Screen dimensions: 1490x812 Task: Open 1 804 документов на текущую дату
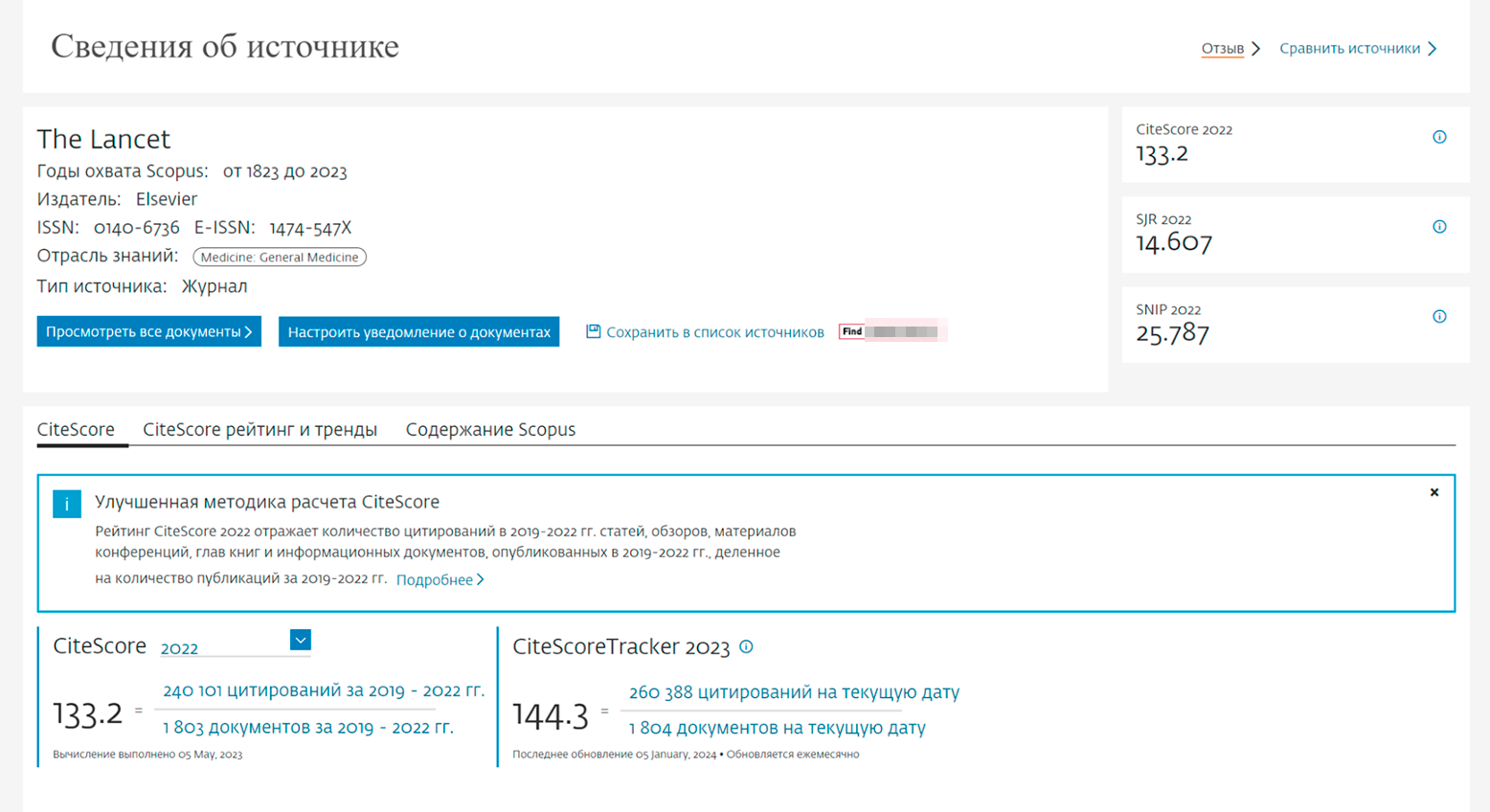tap(777, 728)
